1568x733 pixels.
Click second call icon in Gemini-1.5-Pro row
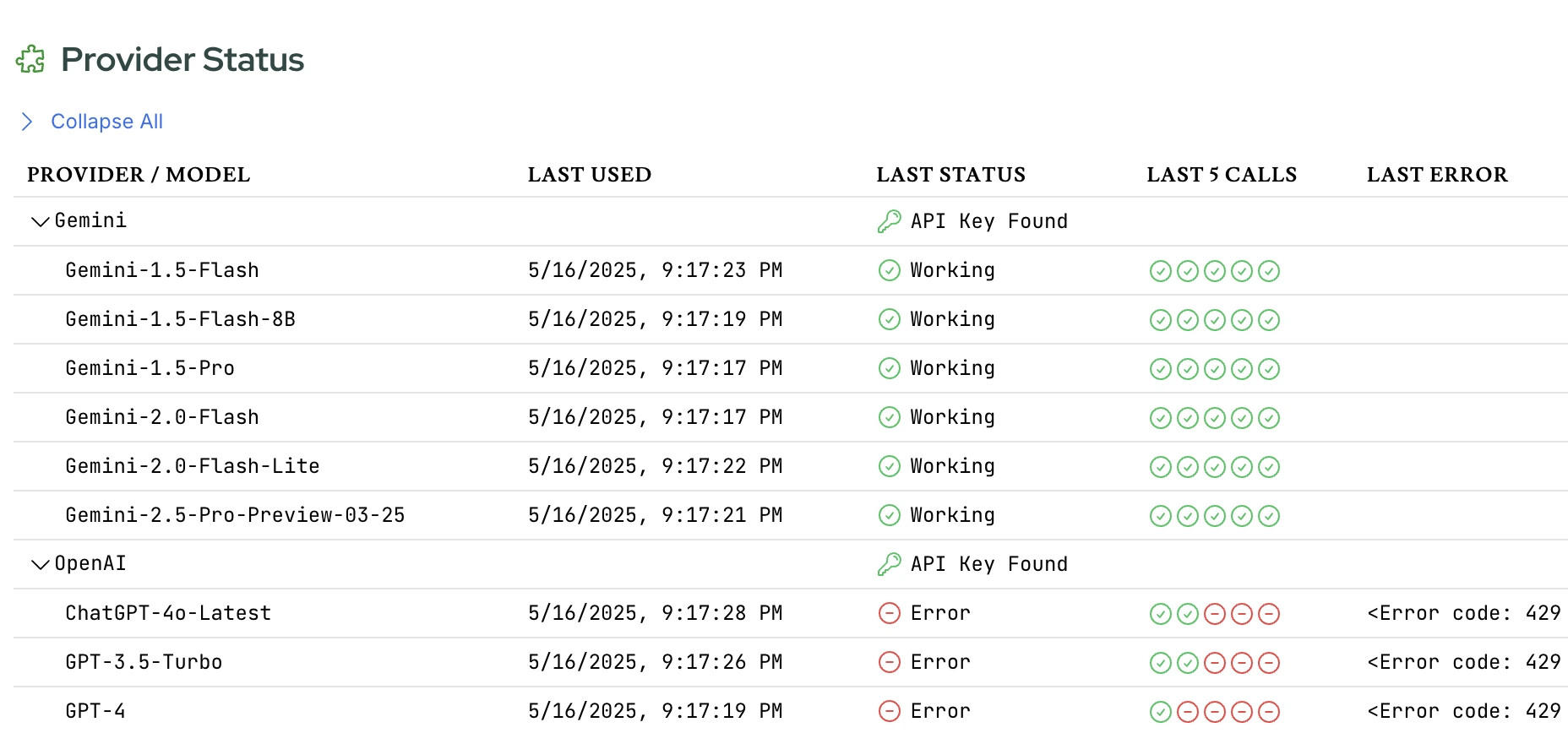[x=1188, y=369]
